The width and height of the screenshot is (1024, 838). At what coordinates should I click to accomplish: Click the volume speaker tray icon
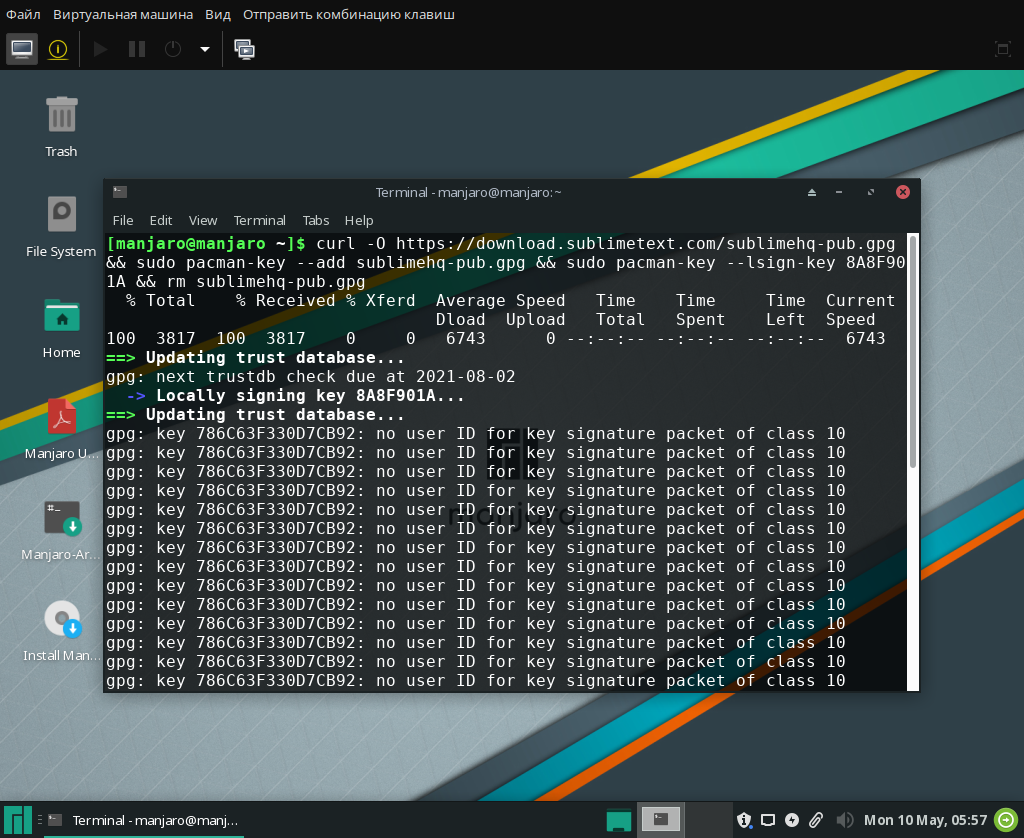tap(843, 820)
